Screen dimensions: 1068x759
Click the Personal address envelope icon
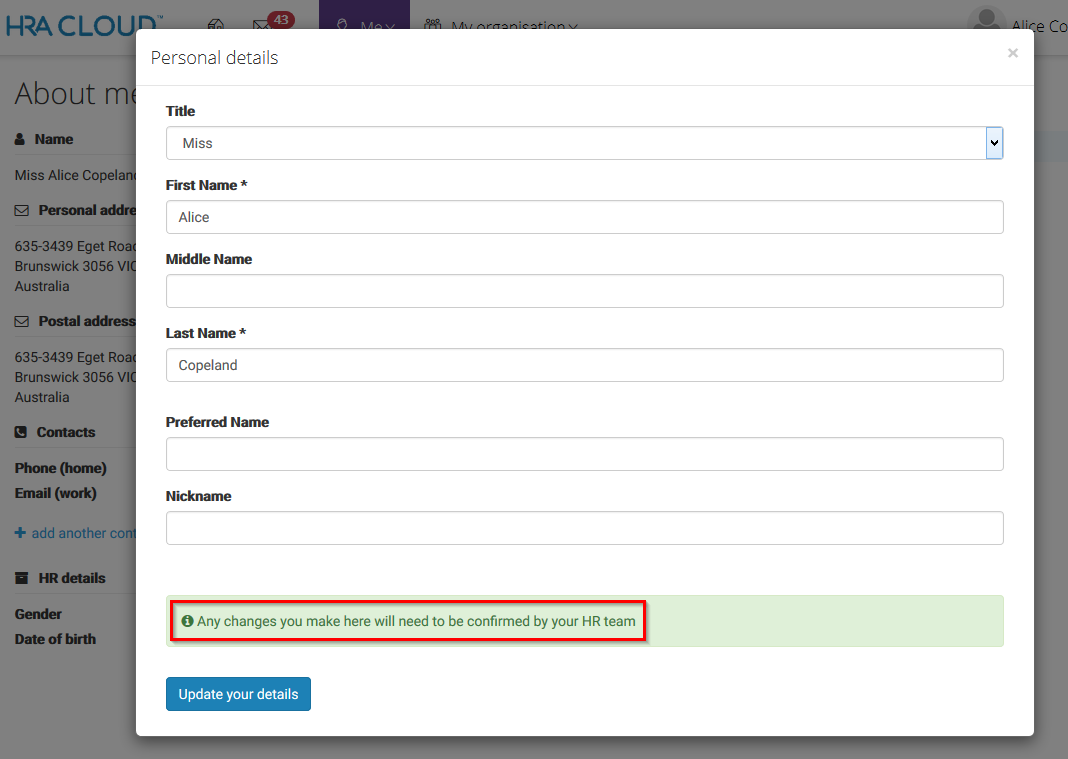coord(22,211)
